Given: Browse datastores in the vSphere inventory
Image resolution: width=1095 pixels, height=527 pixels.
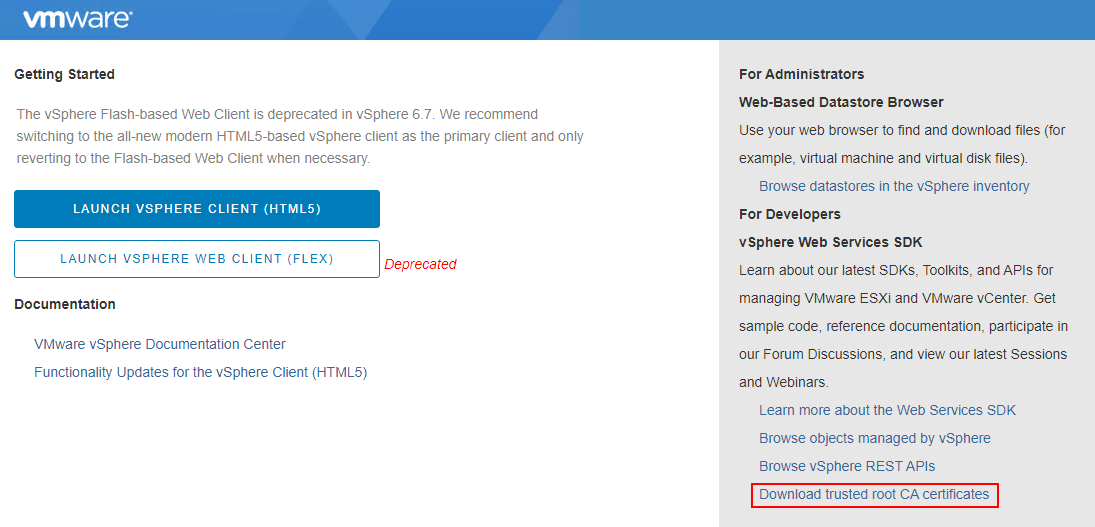Looking at the screenshot, I should coord(894,186).
